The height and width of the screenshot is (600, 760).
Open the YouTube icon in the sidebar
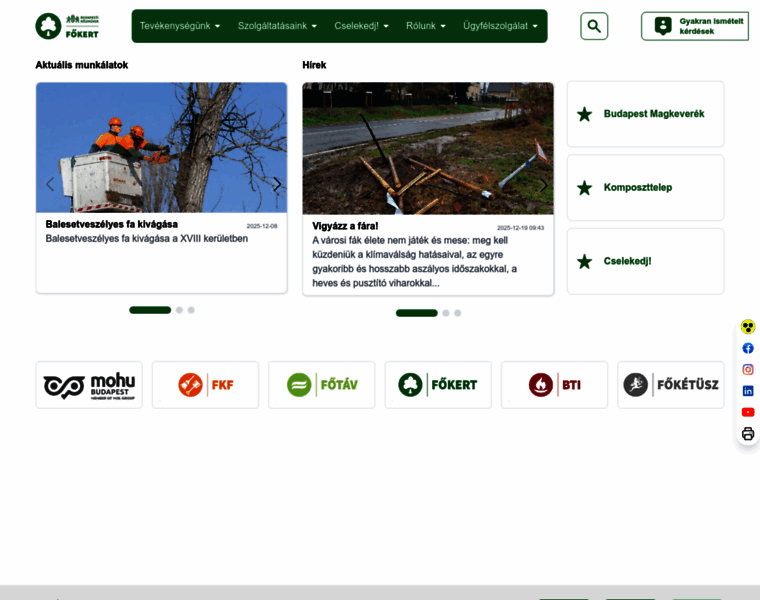[x=748, y=412]
